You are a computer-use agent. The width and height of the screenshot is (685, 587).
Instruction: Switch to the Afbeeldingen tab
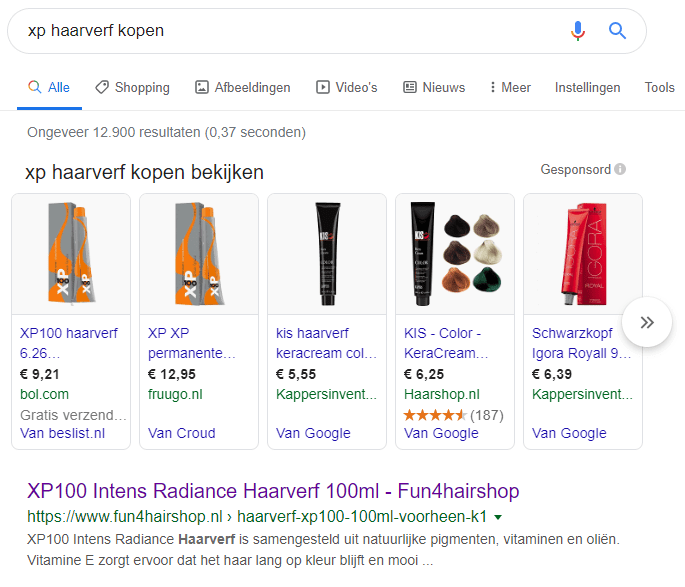click(x=242, y=88)
